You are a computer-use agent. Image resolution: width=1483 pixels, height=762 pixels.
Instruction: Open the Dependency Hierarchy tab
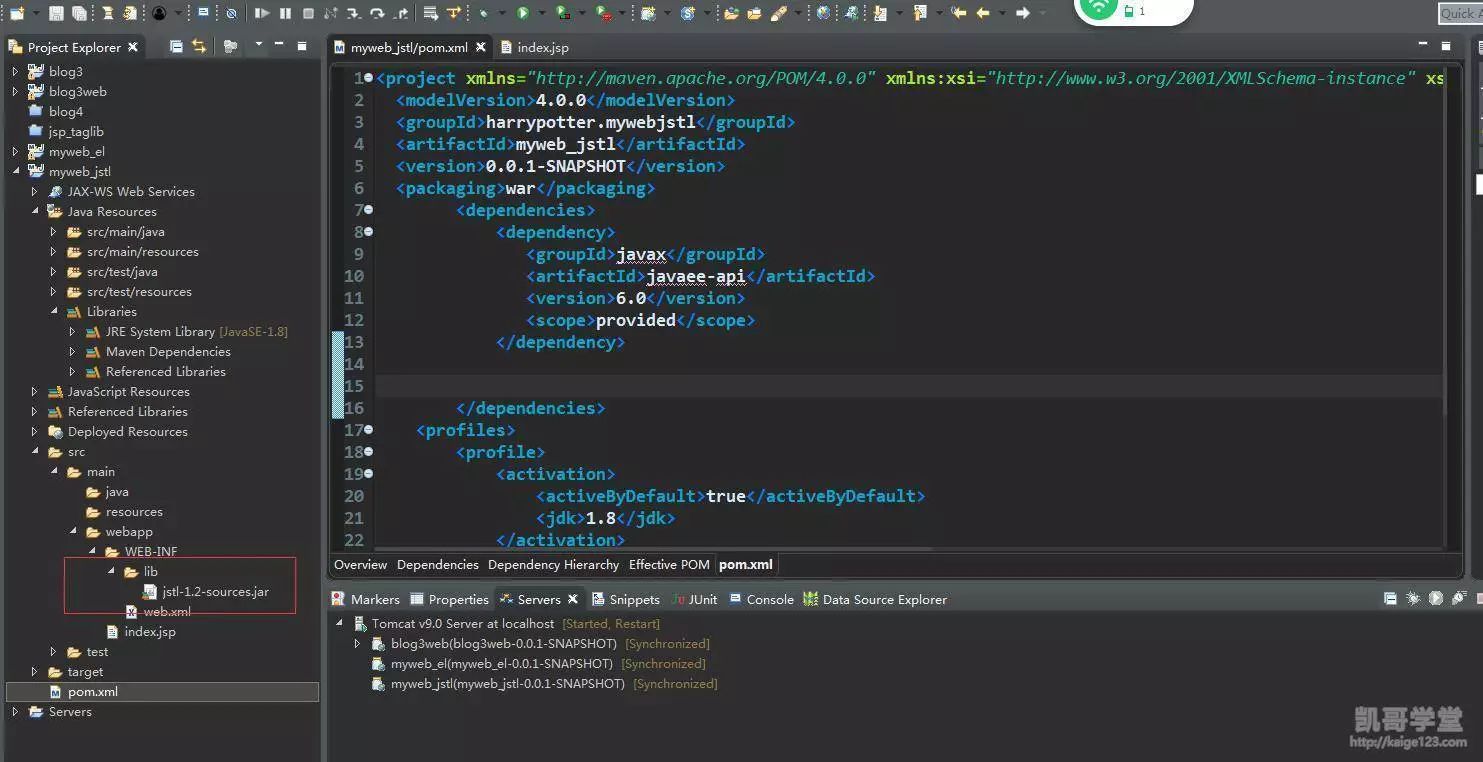[x=553, y=564]
